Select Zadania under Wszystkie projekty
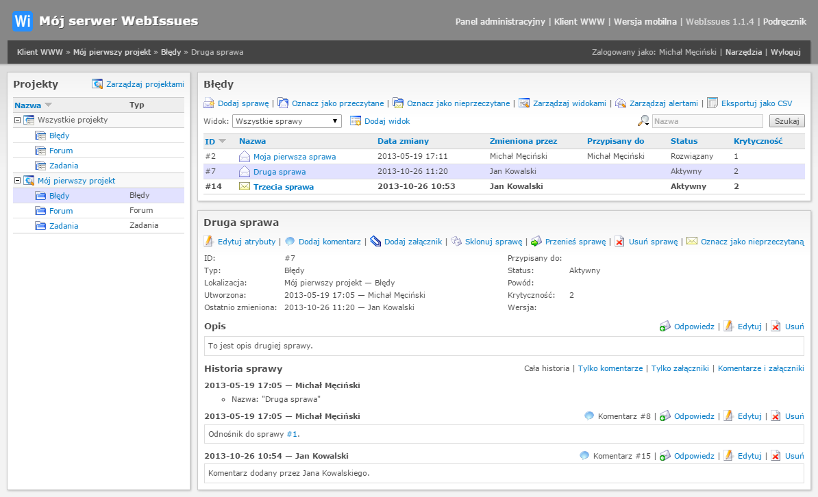The image size is (818, 497). pyautogui.click(x=64, y=165)
